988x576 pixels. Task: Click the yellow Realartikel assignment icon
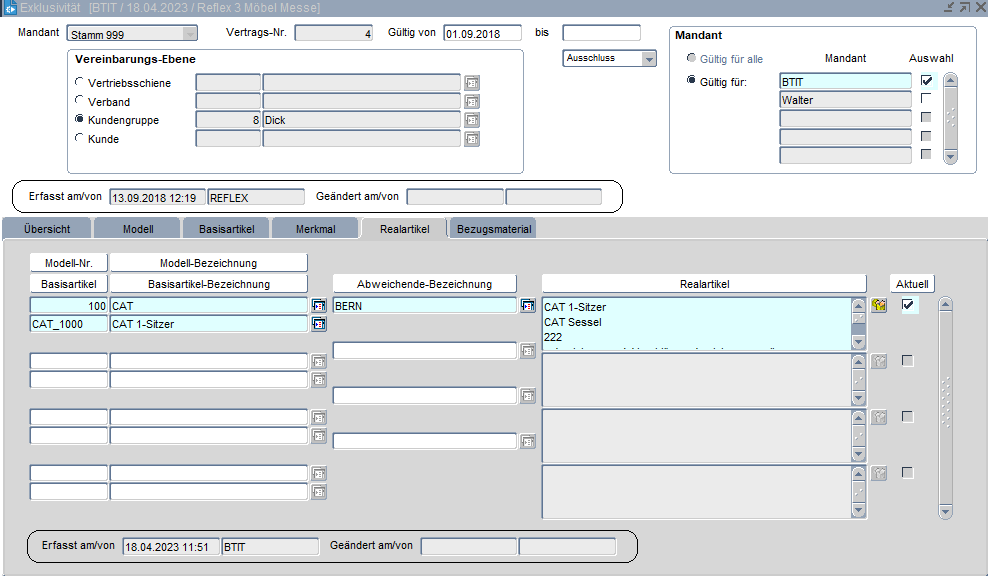879,306
